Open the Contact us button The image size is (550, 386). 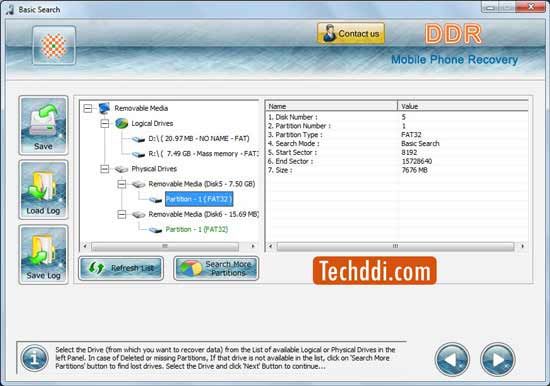351,34
